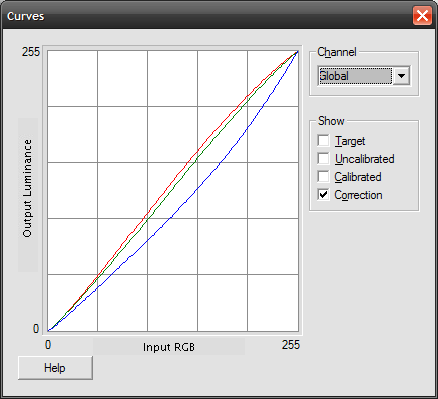The height and width of the screenshot is (399, 438).
Task: Show the Calibrated curve checkbox
Action: 323,177
